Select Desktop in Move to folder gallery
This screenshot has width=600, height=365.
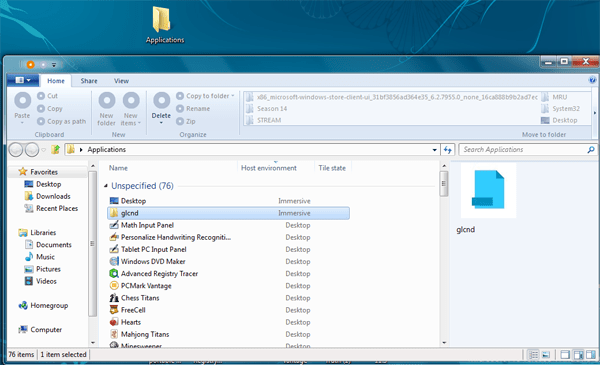tap(559, 120)
